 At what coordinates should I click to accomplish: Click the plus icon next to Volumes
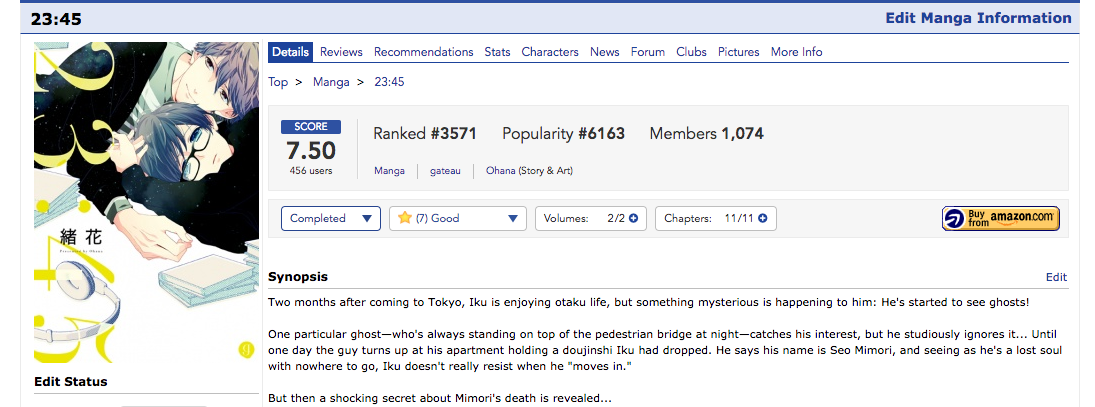tap(633, 218)
